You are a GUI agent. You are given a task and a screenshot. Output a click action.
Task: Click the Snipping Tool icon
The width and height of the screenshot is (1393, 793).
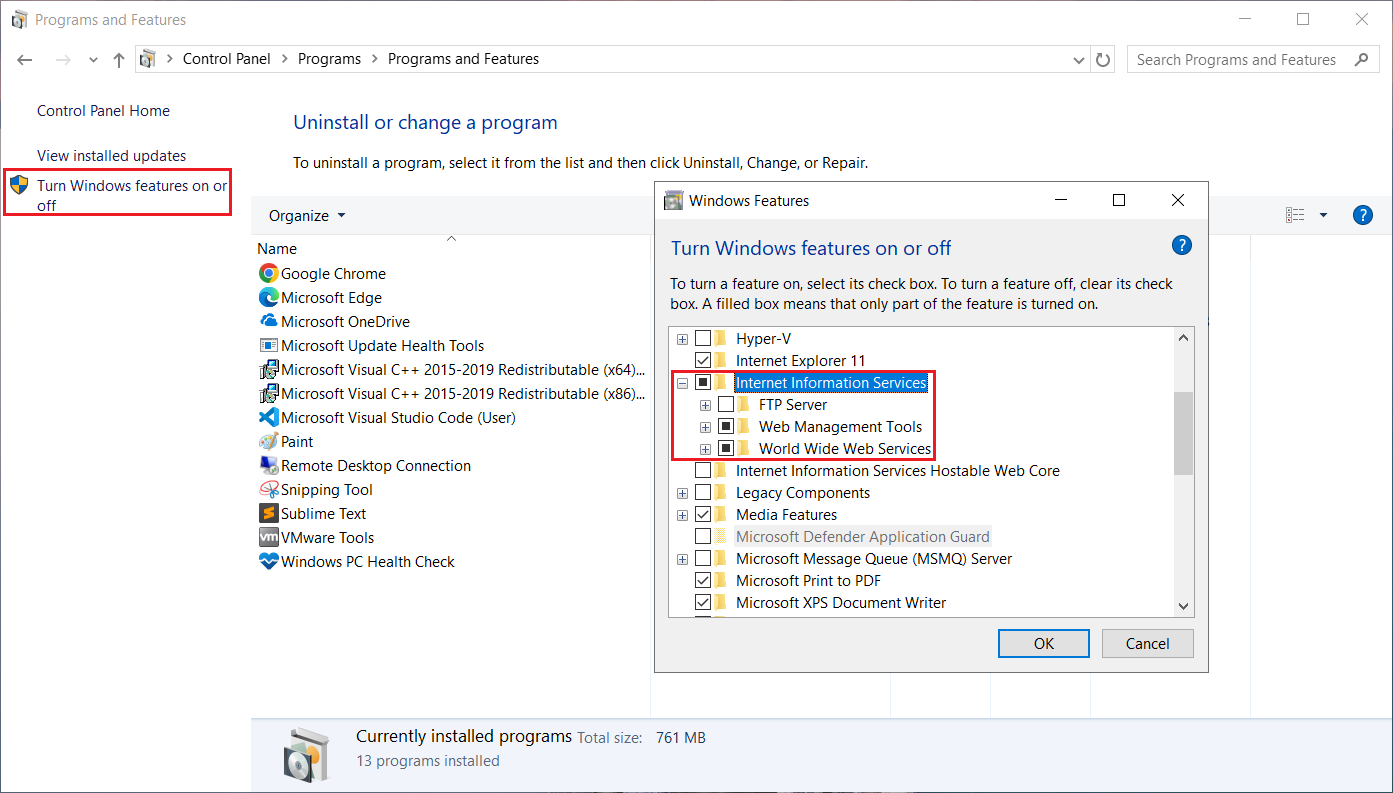click(267, 489)
